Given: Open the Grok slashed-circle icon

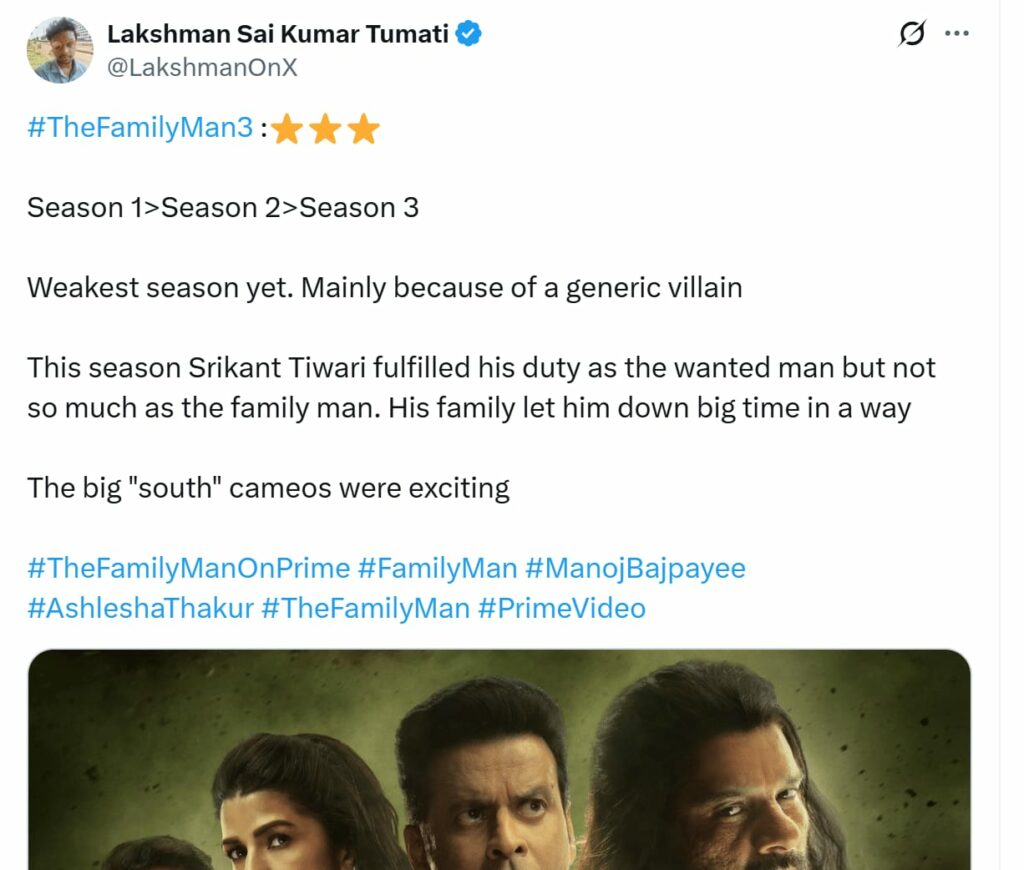Looking at the screenshot, I should tap(911, 34).
